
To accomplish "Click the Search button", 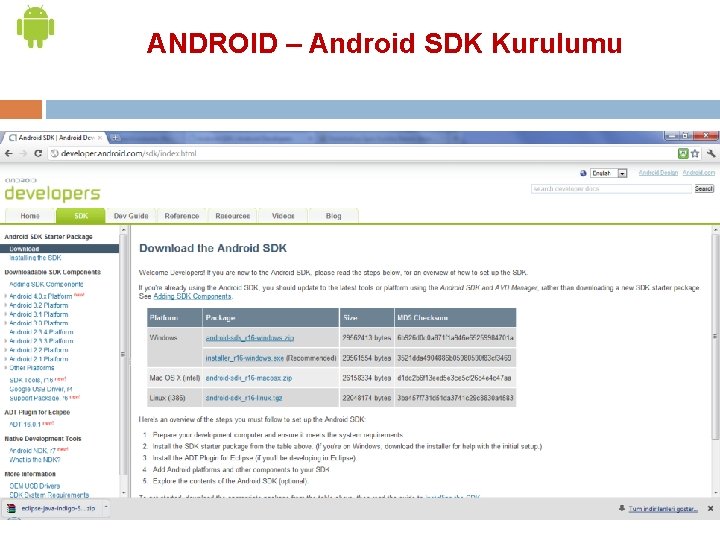I will [704, 189].
